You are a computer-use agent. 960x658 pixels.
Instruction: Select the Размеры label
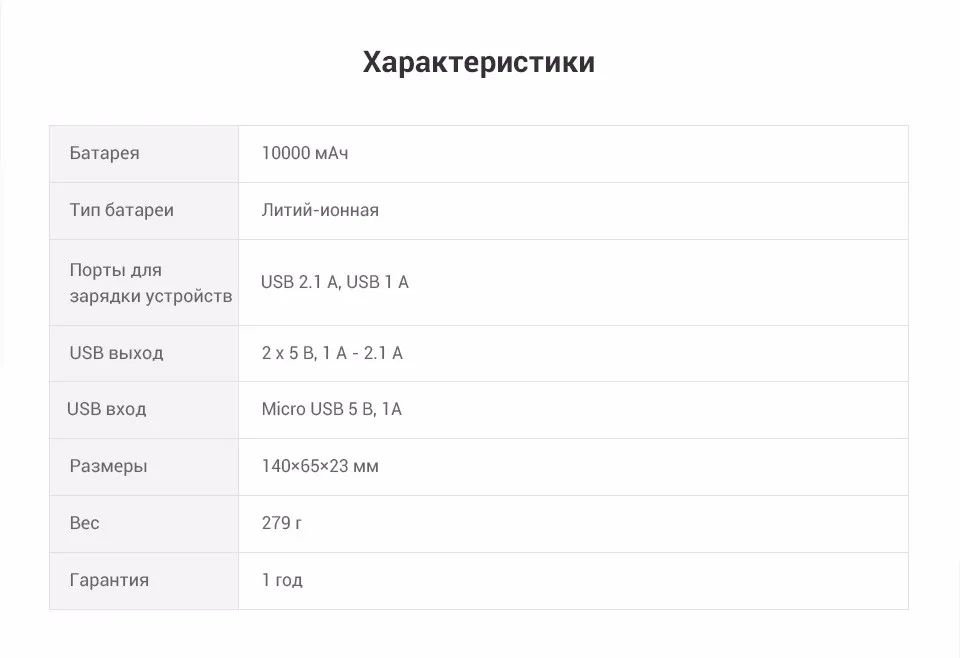(x=108, y=466)
